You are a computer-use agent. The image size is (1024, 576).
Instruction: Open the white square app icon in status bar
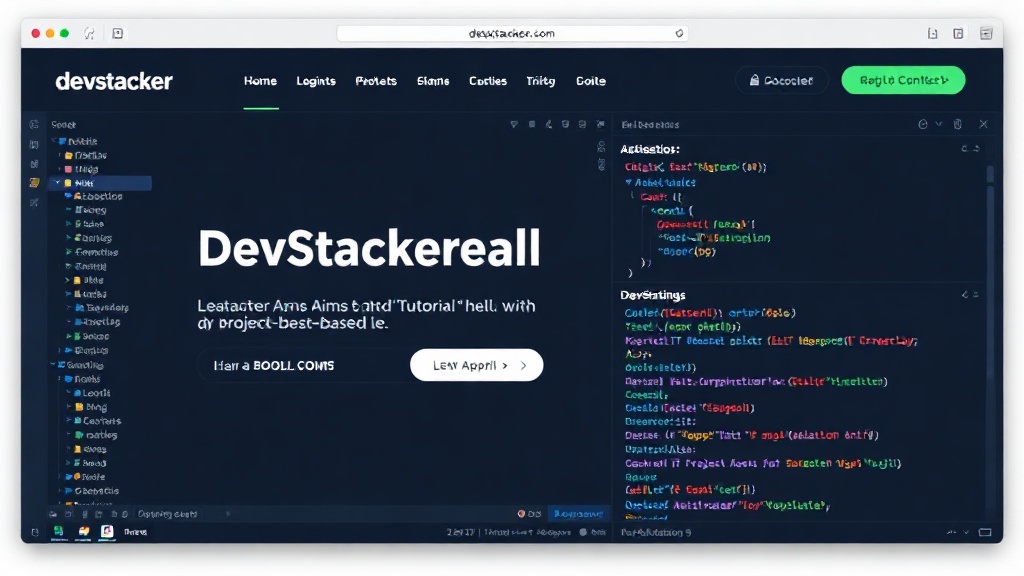pos(107,532)
